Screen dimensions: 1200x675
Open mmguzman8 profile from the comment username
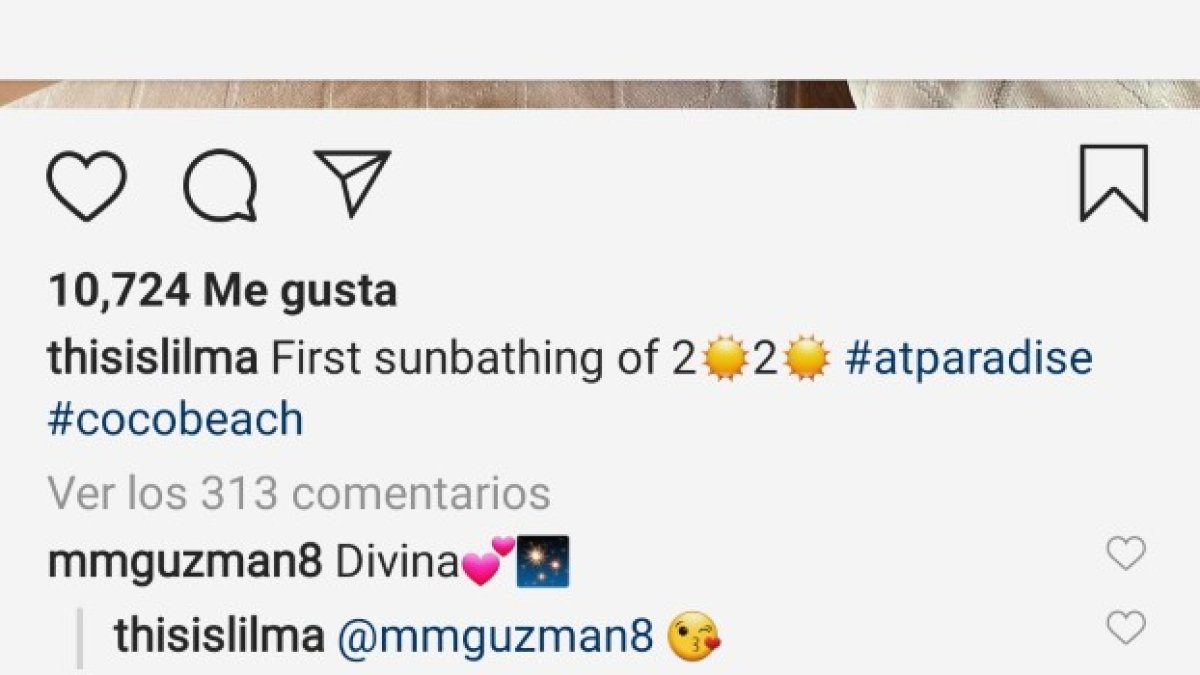[185, 563]
